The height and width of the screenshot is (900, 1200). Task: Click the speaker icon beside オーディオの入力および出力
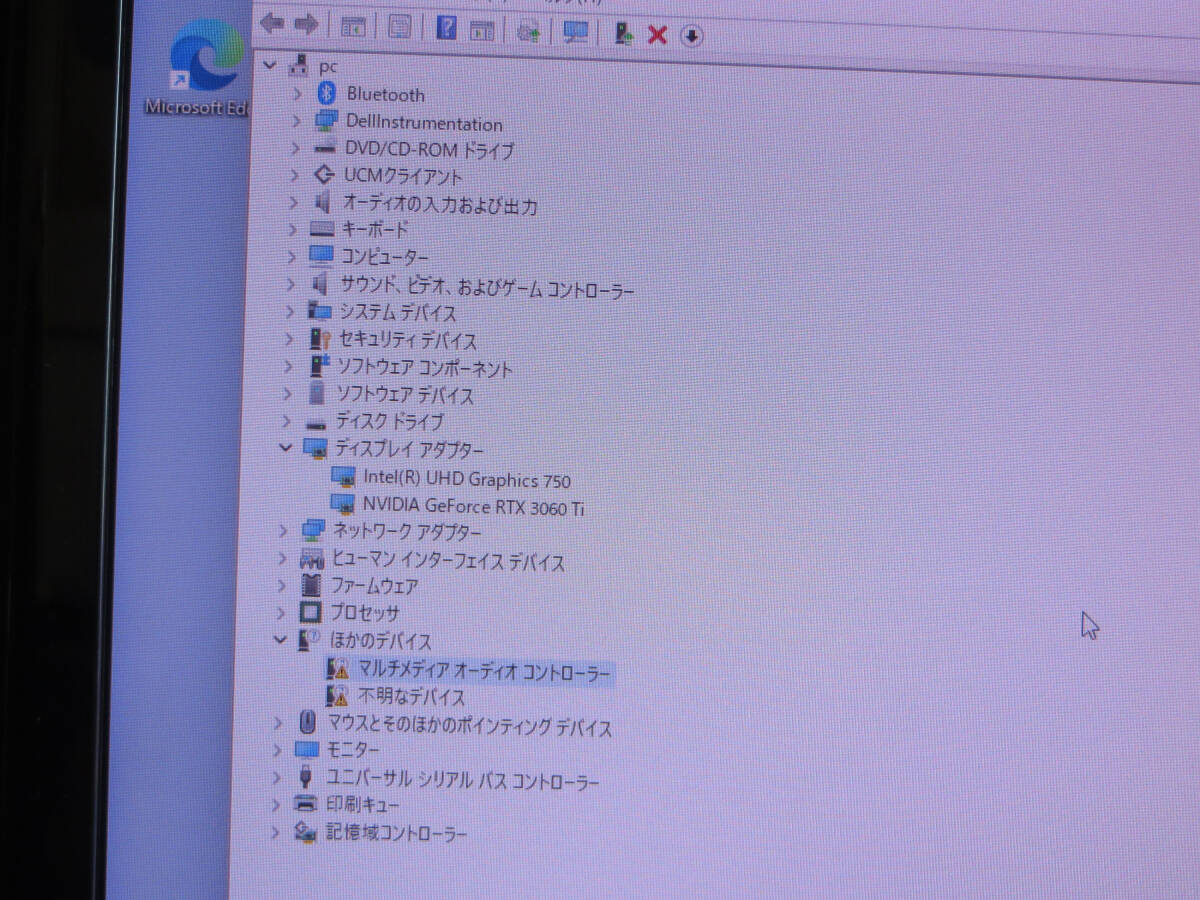(x=323, y=202)
